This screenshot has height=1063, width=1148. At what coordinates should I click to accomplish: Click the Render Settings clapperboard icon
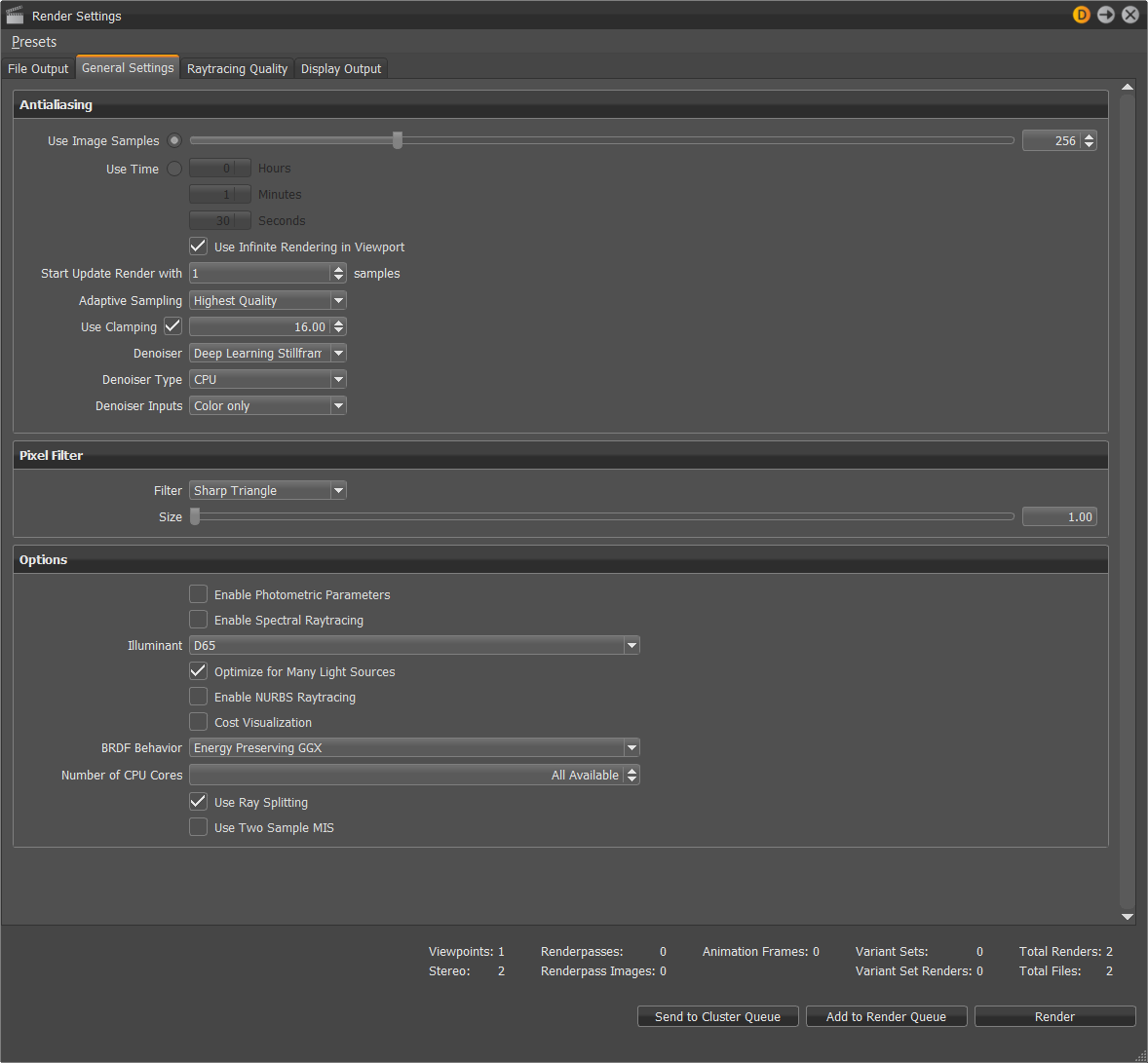14,15
